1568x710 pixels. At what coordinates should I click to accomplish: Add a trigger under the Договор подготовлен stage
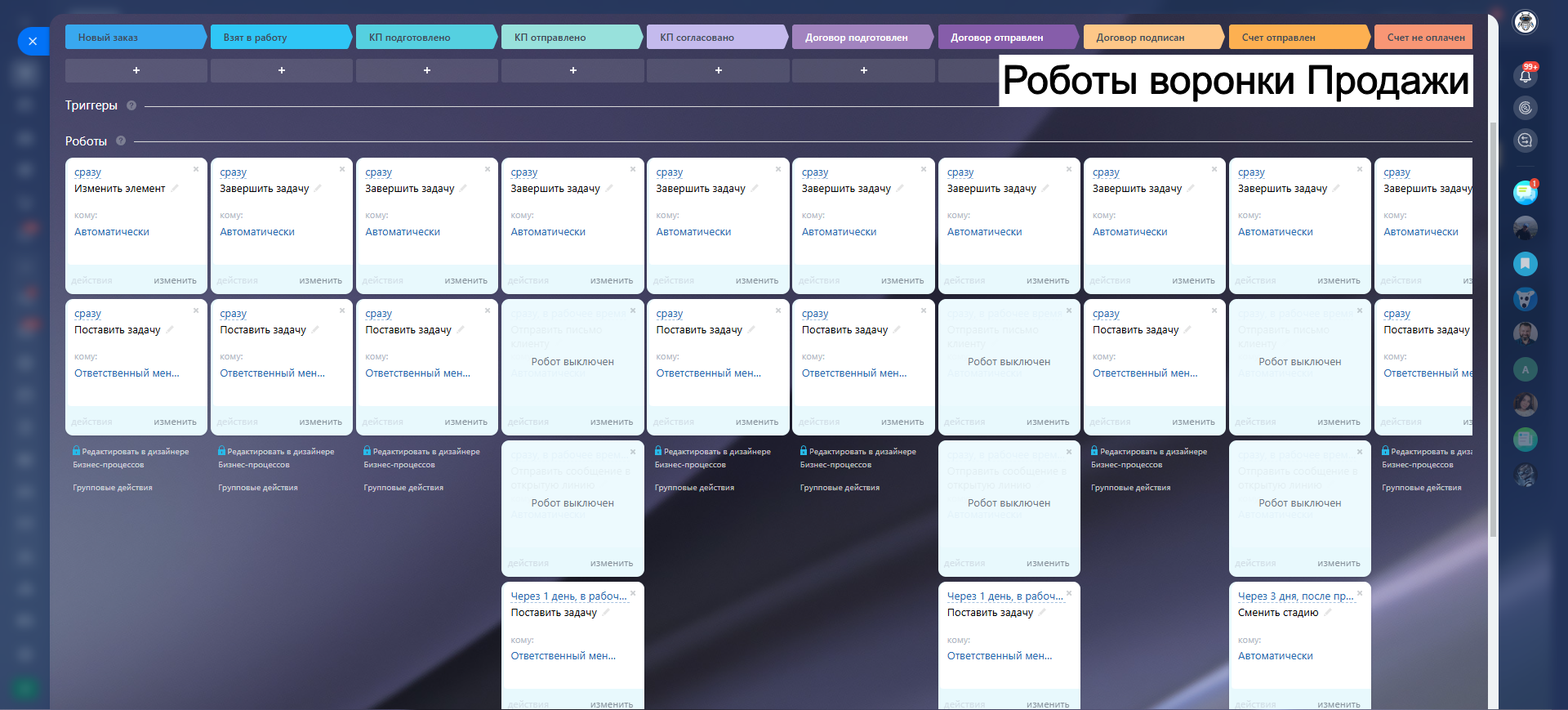point(863,70)
